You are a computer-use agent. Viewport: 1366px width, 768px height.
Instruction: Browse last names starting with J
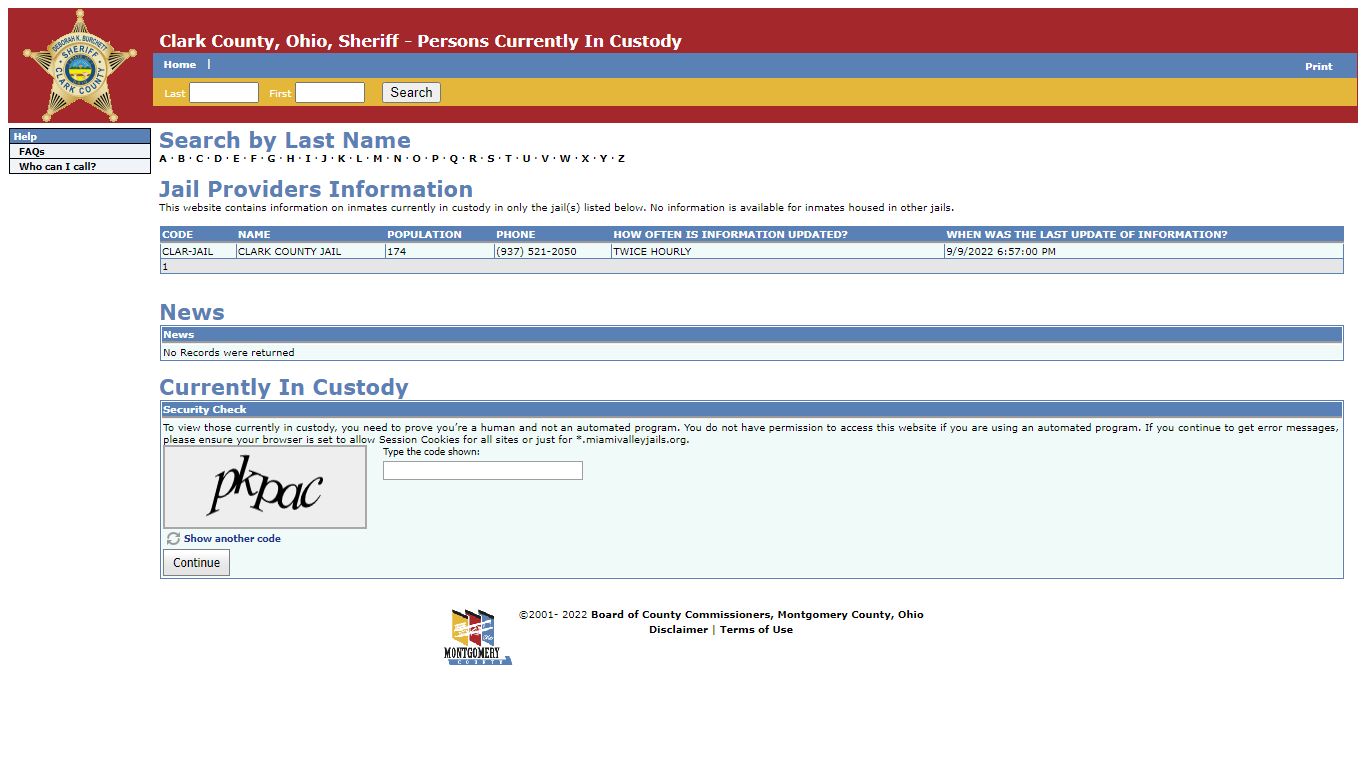(x=324, y=158)
